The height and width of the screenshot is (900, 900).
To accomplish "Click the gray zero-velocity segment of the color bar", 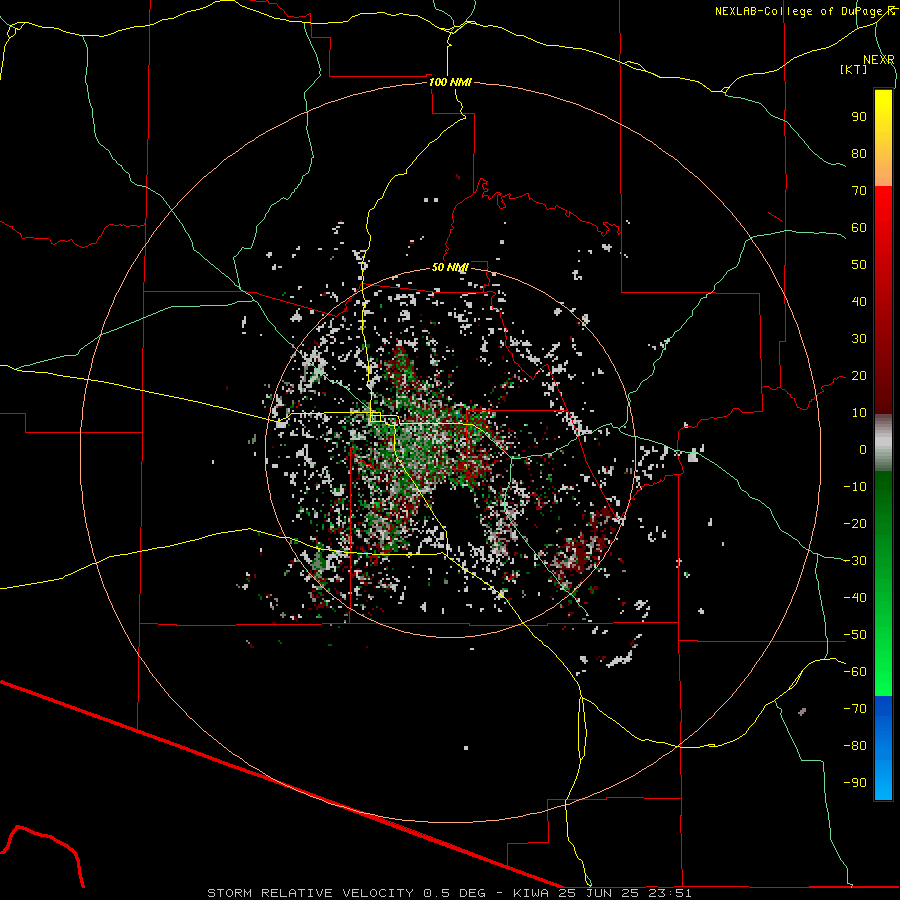I will click(x=883, y=443).
